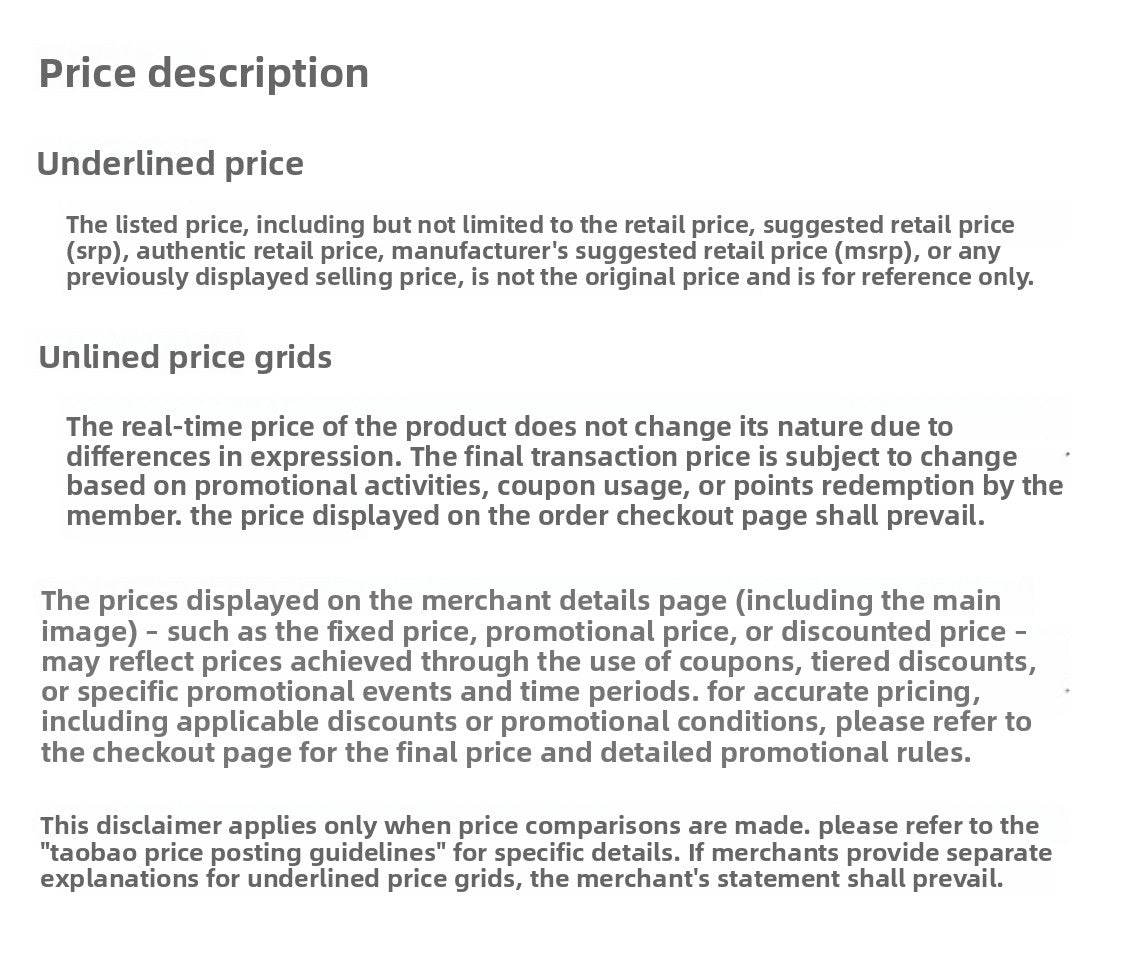
Task: Click '(including the main image)' text
Action: [x=521, y=616]
